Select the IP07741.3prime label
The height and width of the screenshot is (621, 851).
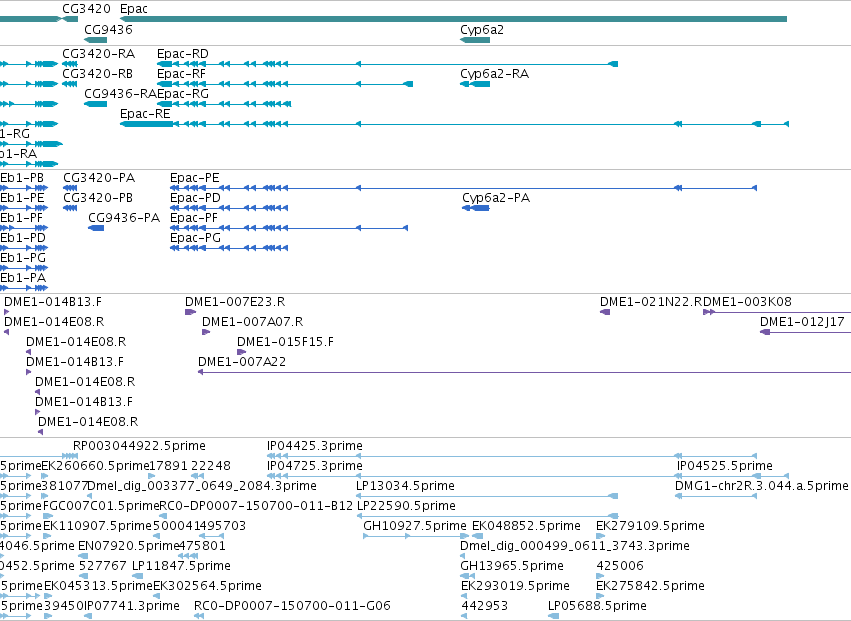132,606
